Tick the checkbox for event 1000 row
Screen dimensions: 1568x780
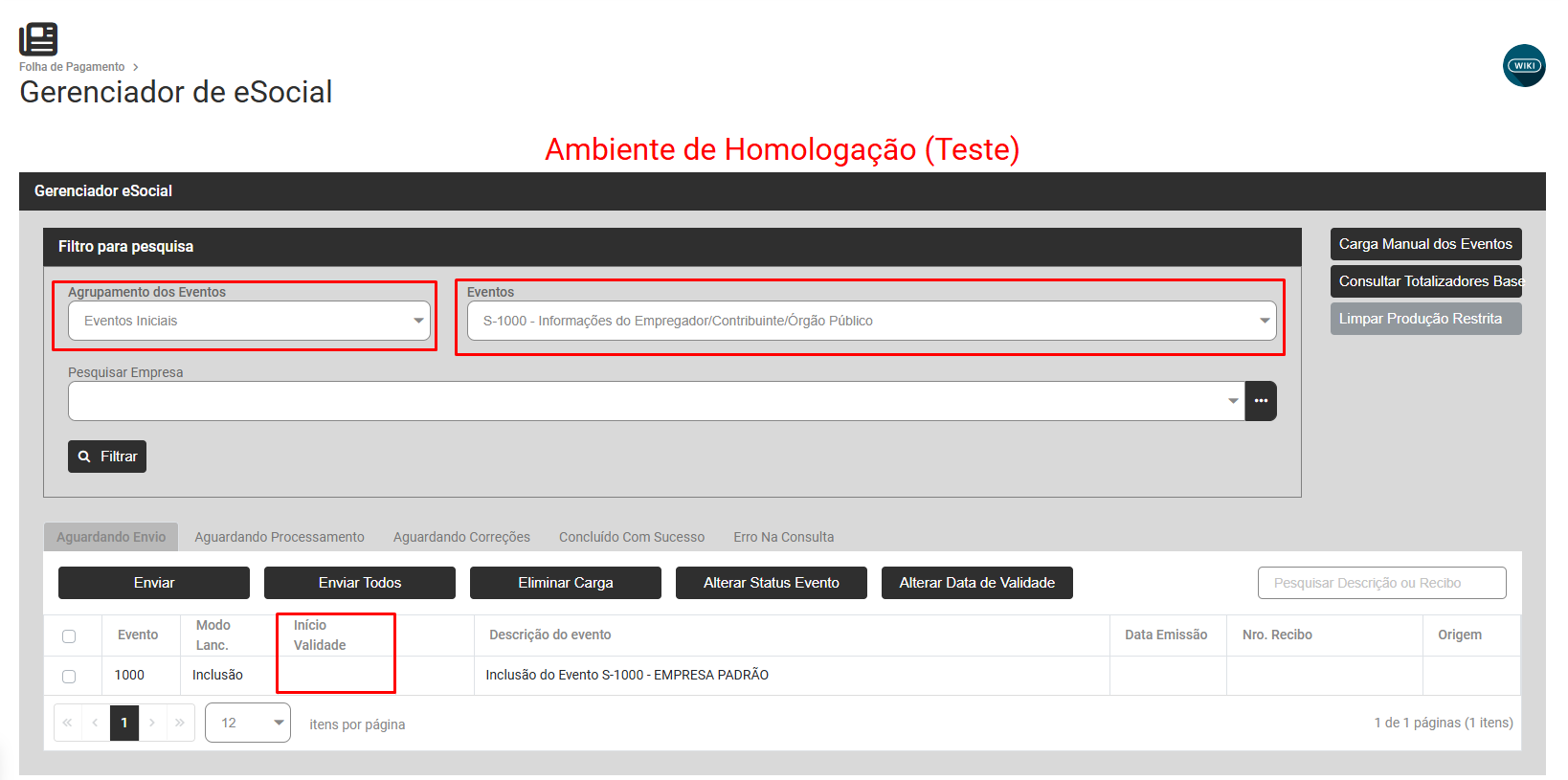point(69,677)
